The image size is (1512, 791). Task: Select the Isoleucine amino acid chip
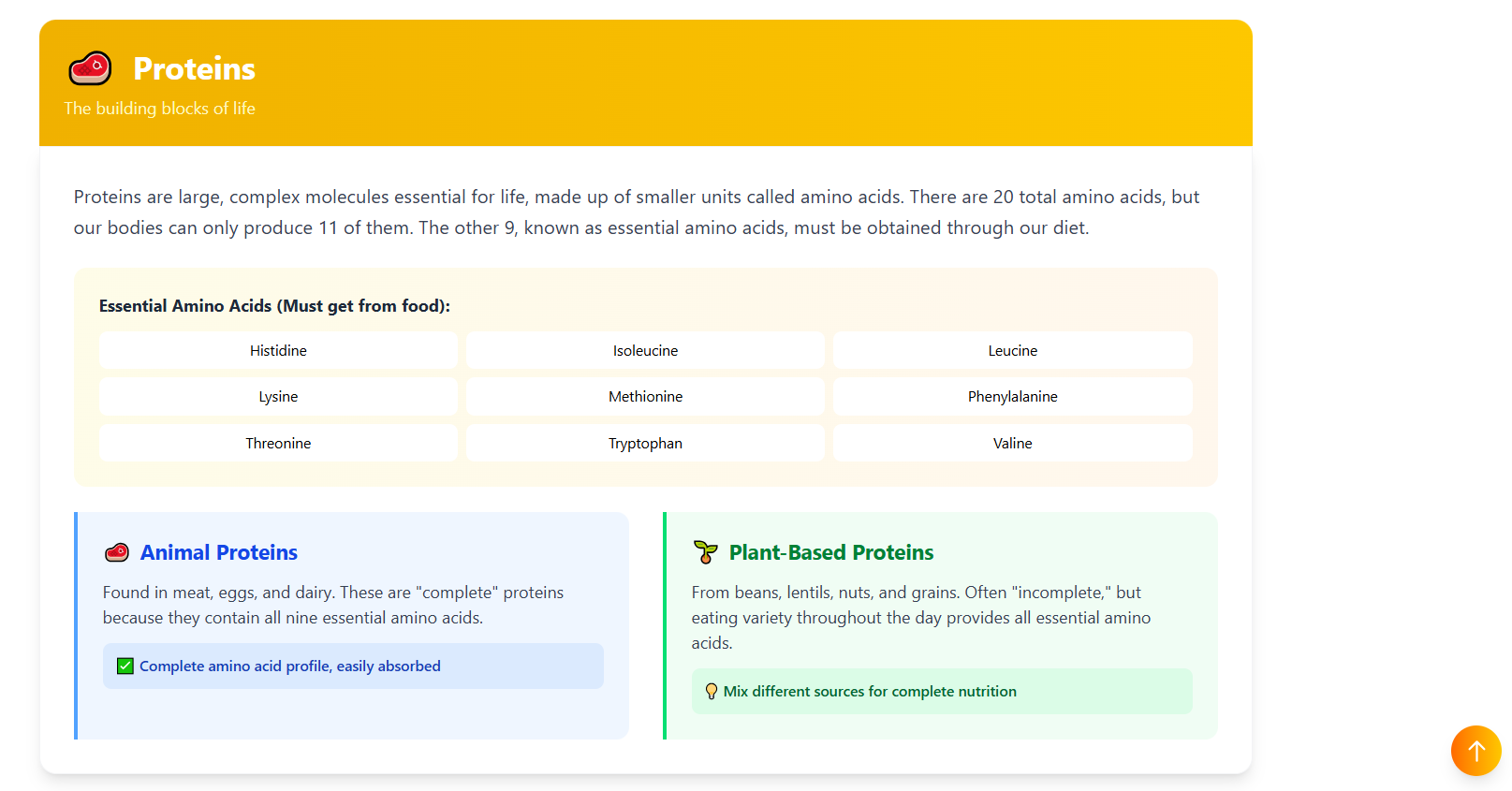coord(645,350)
